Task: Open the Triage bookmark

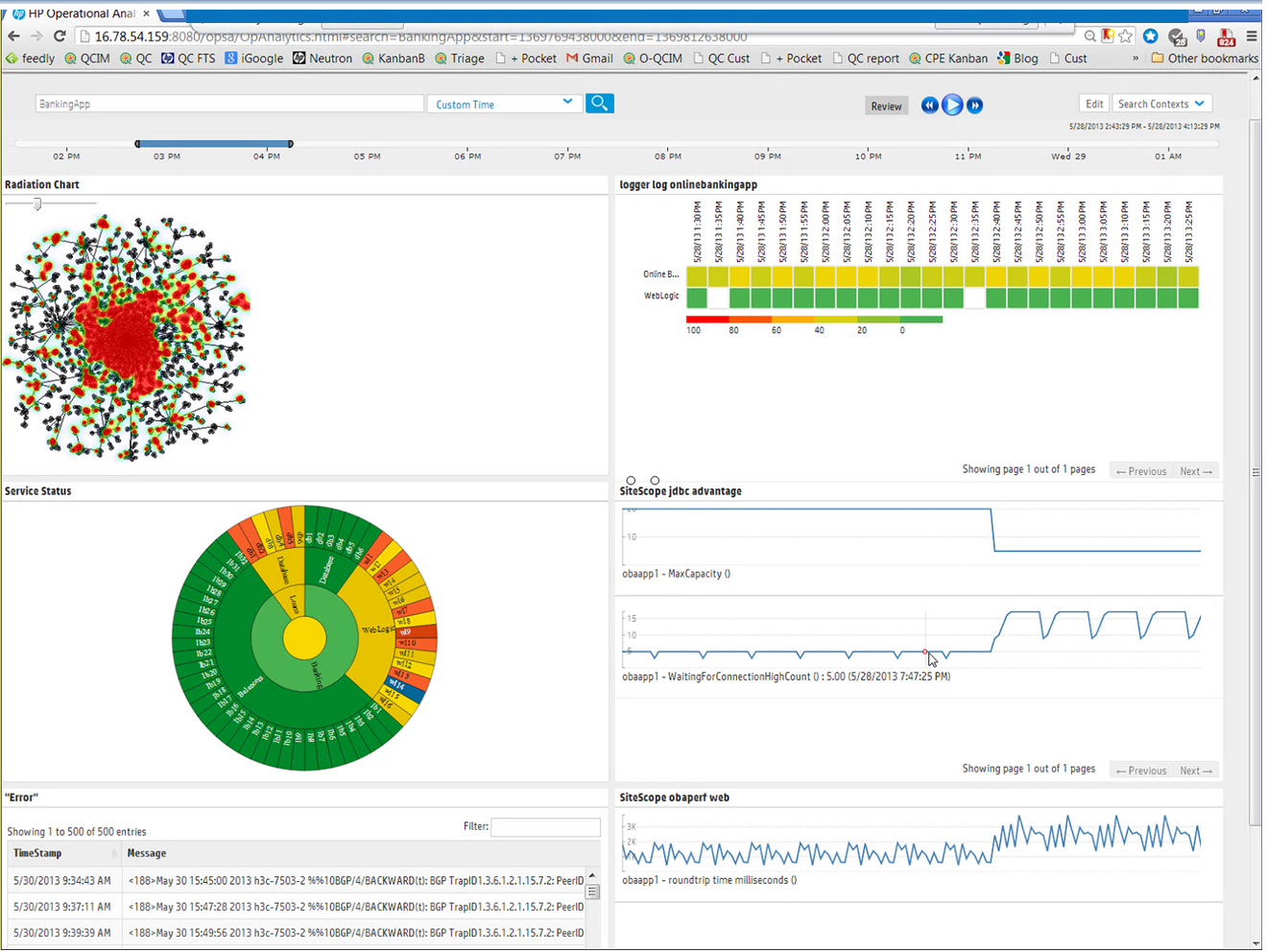Action: click(460, 59)
